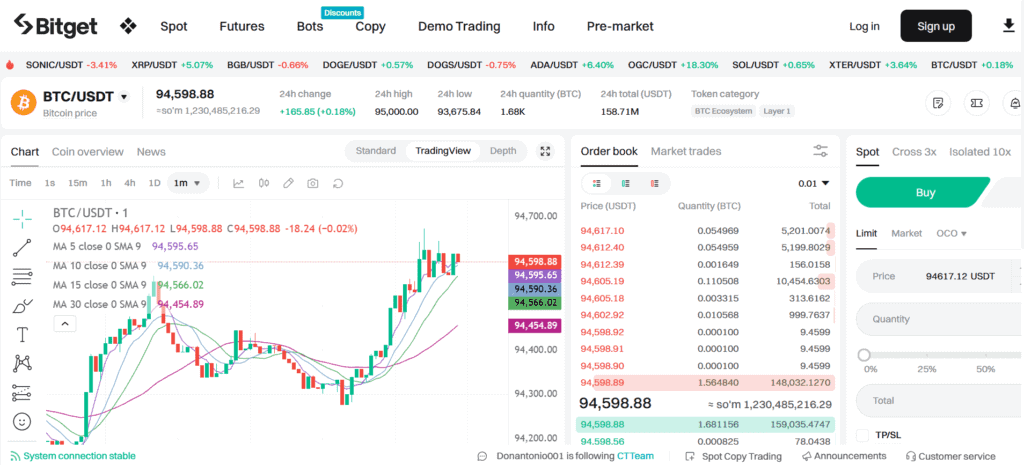This screenshot has height=465, width=1024.
Task: Click the amount percentage slider handle
Action: (x=864, y=355)
